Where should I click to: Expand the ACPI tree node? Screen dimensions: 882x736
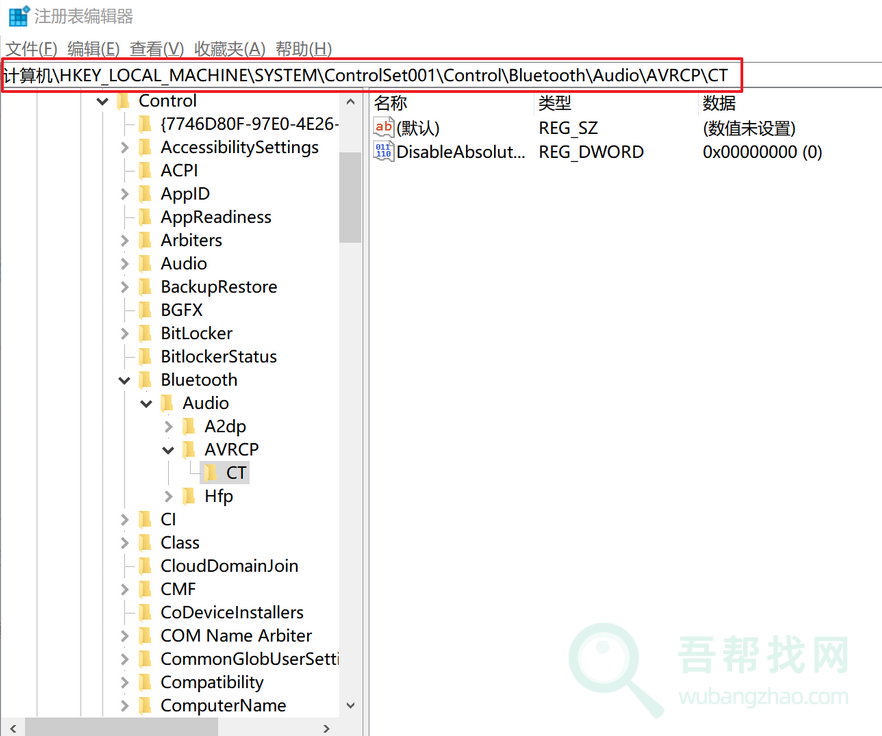(124, 170)
